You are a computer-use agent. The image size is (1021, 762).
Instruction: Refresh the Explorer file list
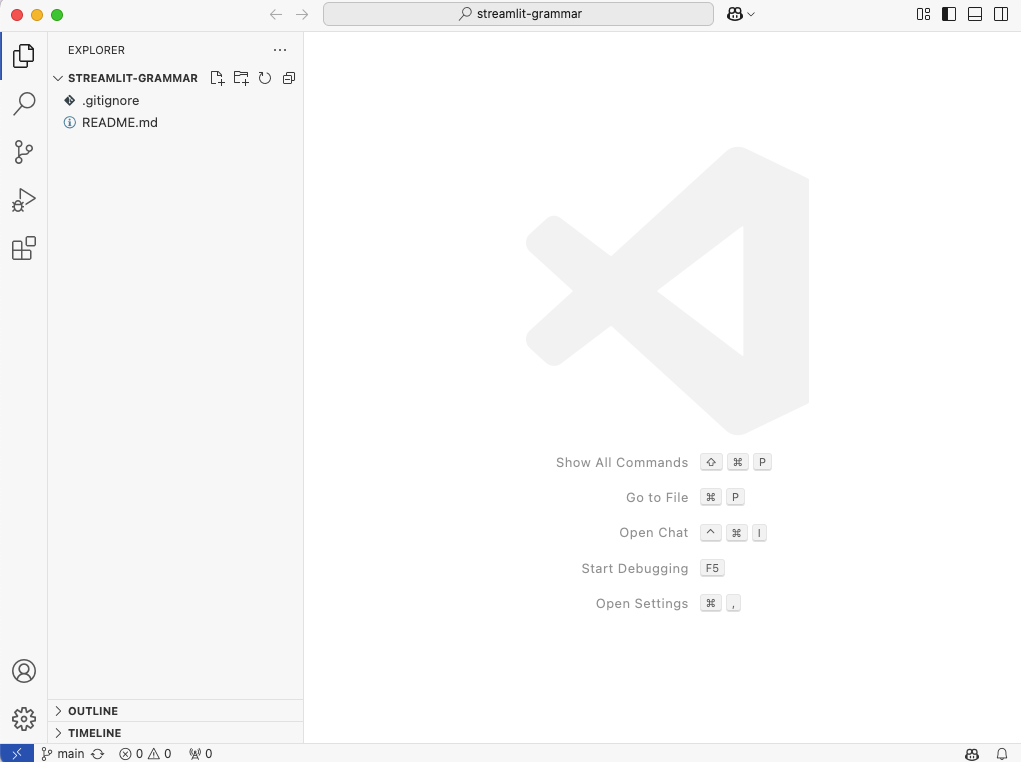click(x=264, y=78)
